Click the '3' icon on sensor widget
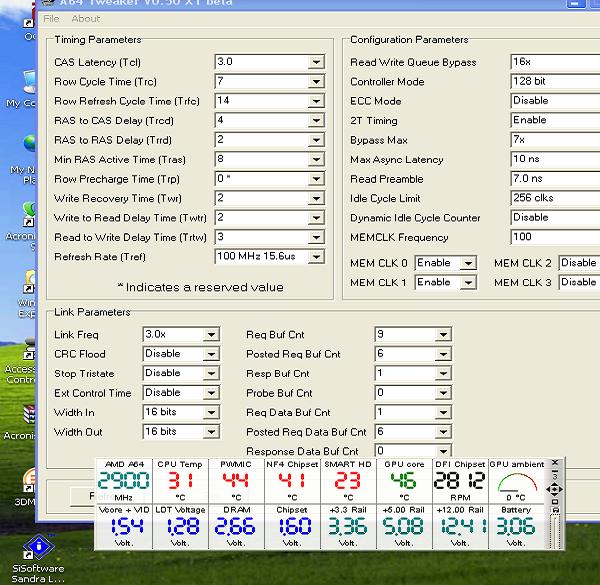 [555, 476]
